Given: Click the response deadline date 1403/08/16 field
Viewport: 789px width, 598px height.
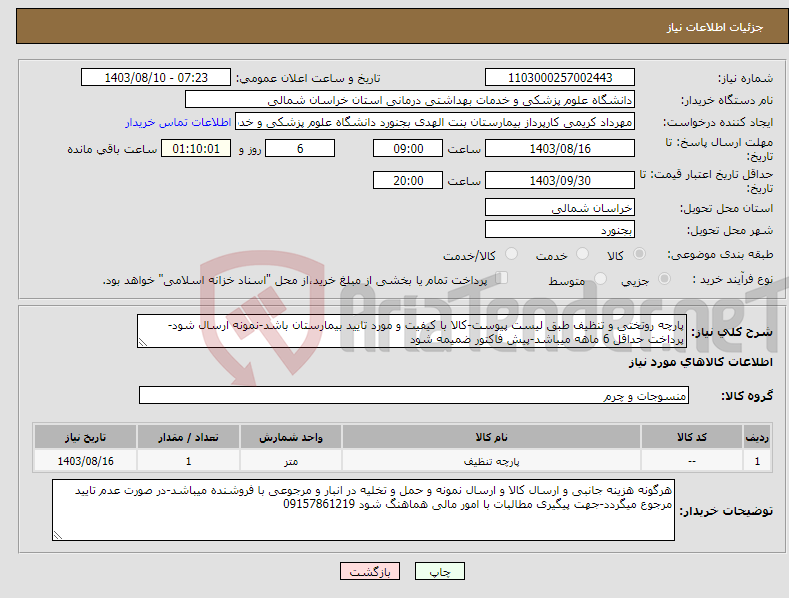Looking at the screenshot, I should (560, 148).
